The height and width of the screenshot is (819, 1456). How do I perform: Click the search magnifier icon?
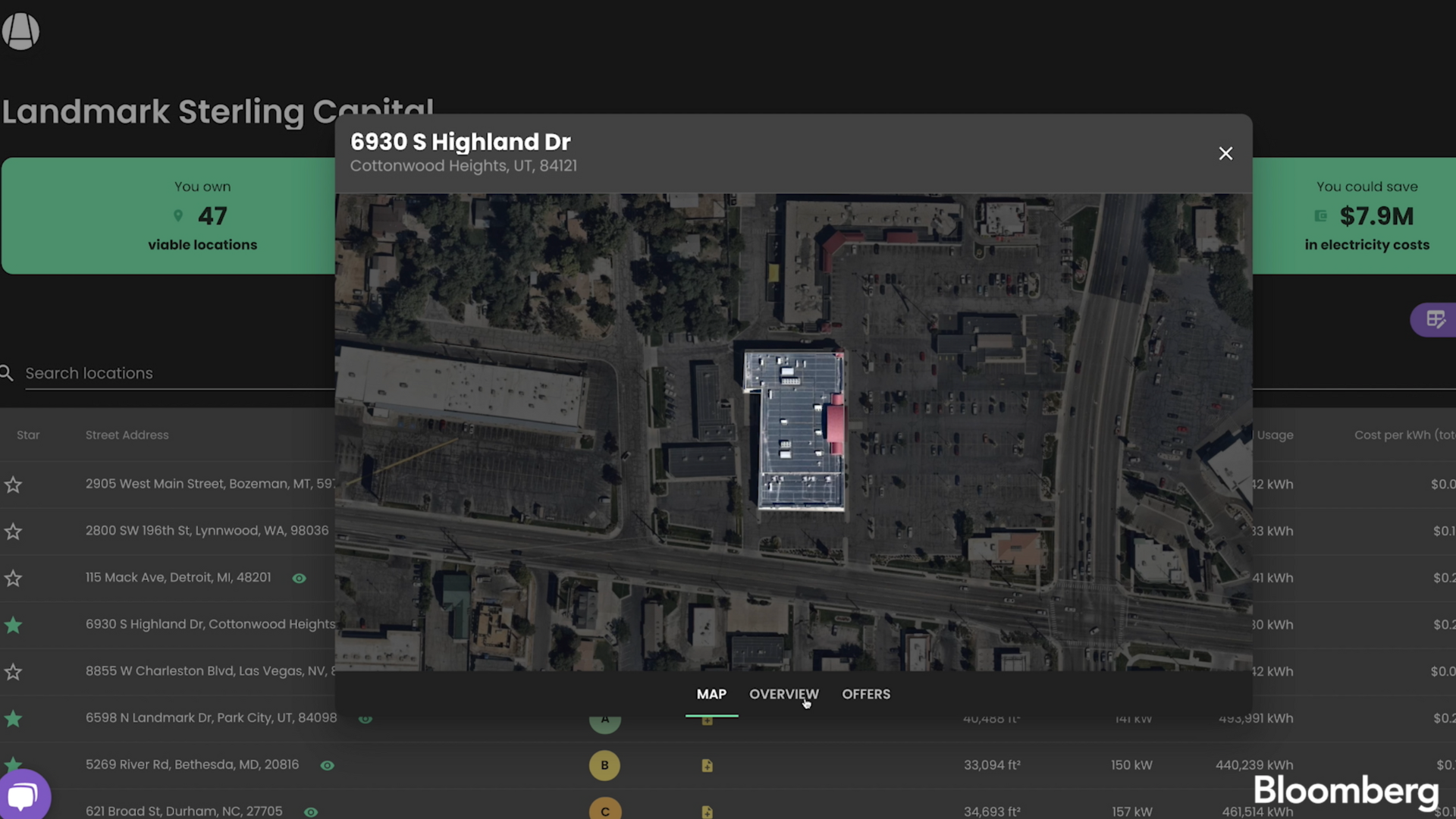tap(7, 373)
